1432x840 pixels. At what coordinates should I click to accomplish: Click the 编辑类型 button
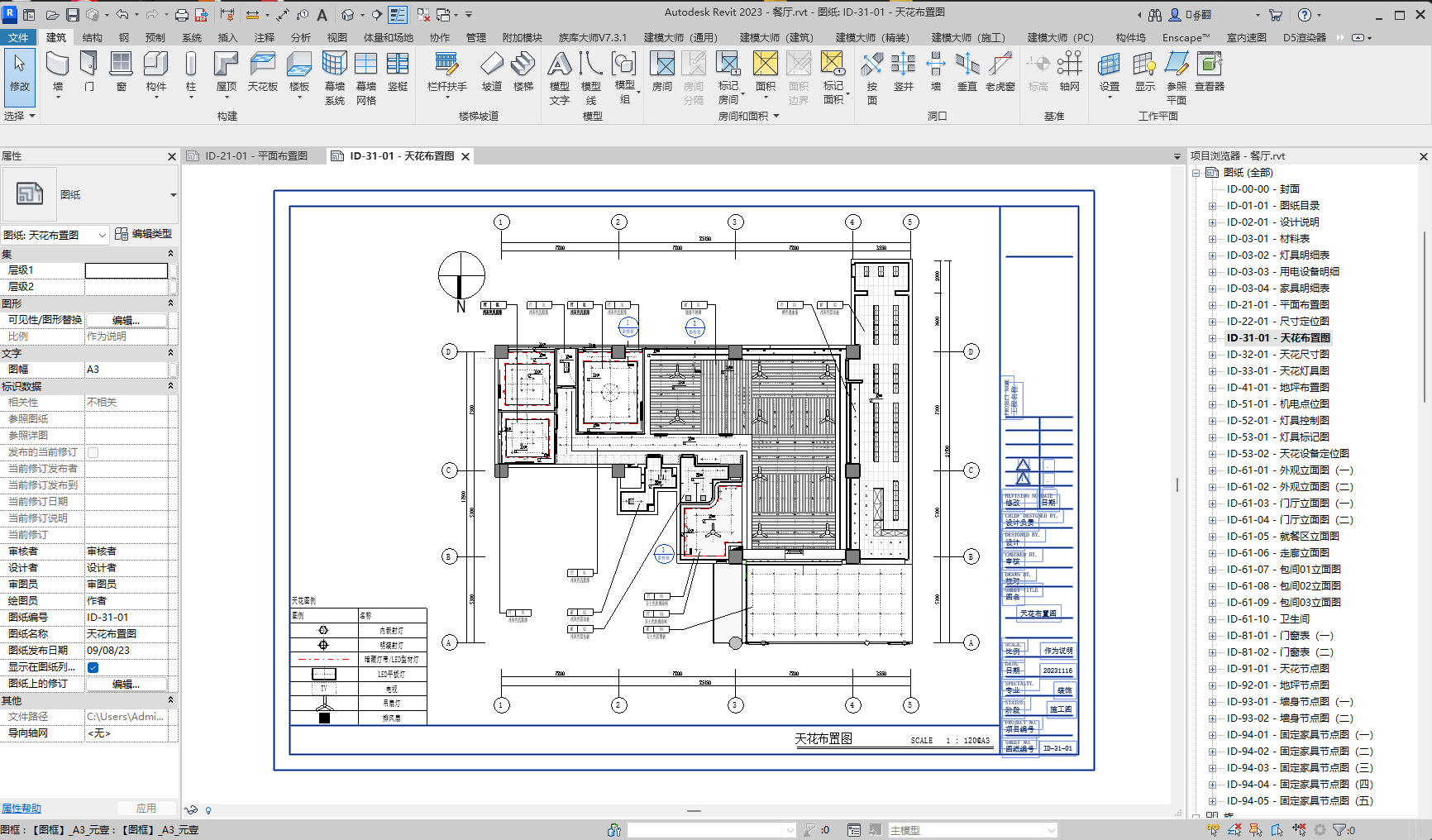tap(144, 234)
